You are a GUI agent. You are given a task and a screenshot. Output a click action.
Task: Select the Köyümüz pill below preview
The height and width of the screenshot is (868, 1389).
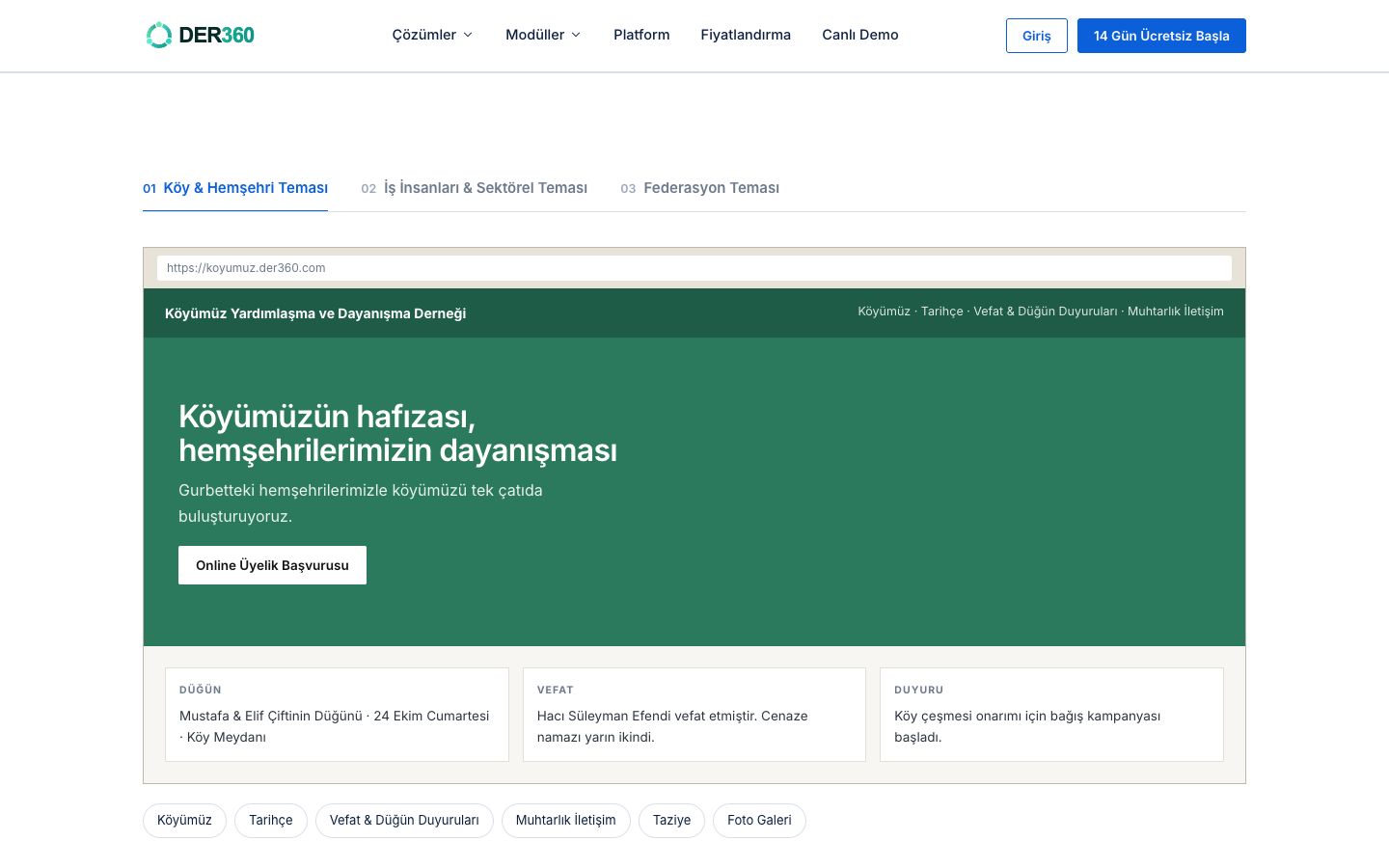point(184,821)
